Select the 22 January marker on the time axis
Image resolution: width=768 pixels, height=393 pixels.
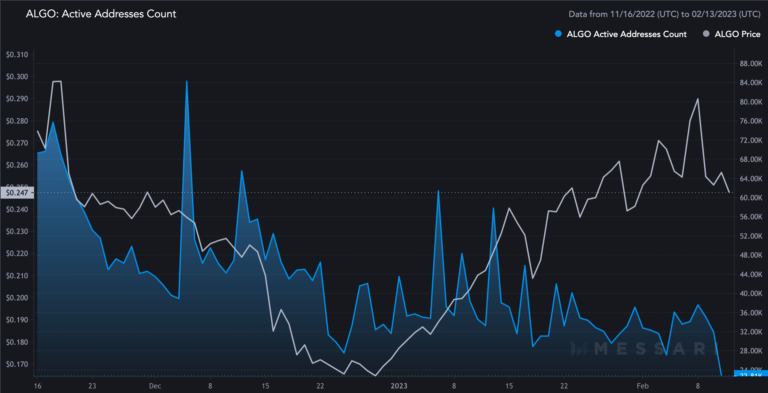(564, 385)
